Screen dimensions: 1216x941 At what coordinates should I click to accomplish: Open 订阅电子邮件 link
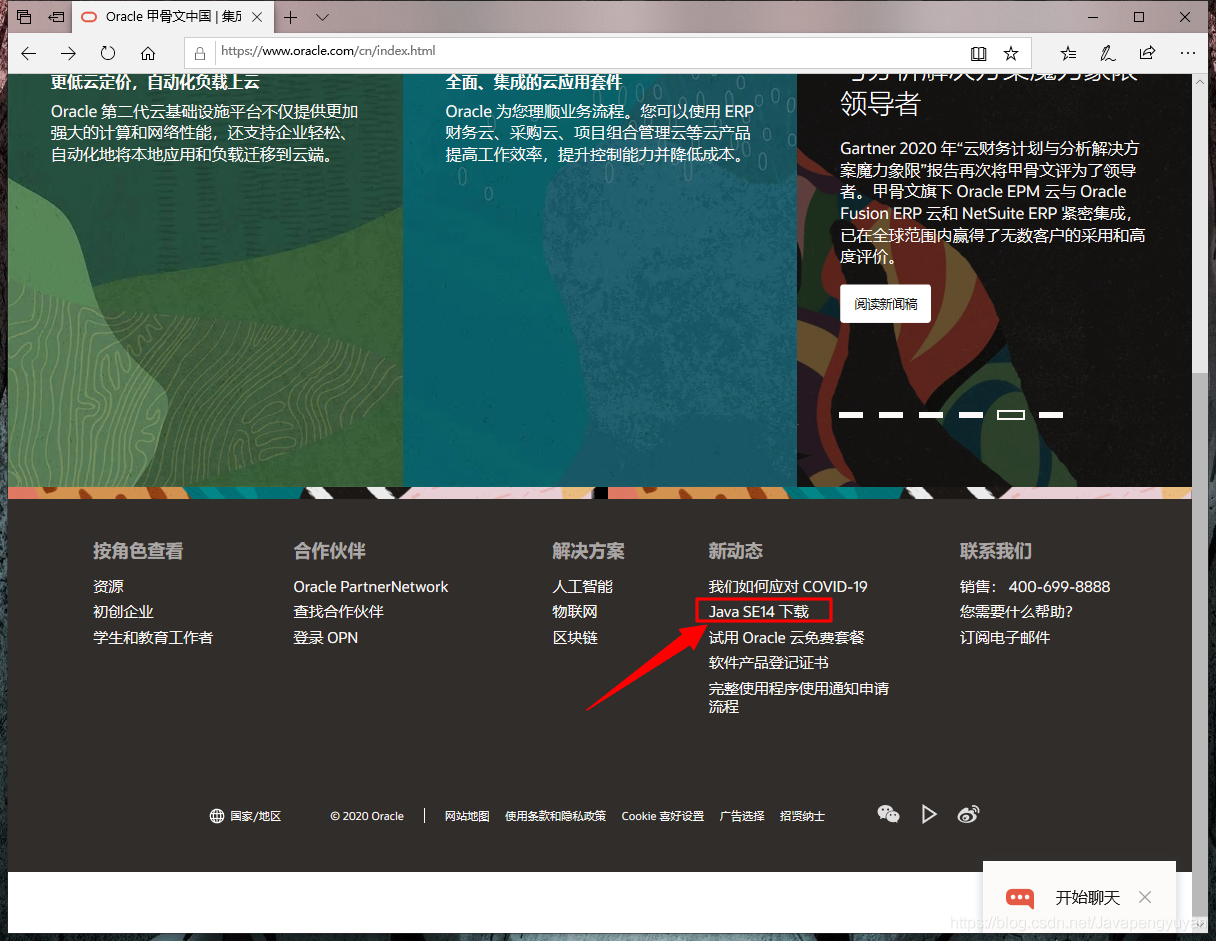tap(1005, 638)
